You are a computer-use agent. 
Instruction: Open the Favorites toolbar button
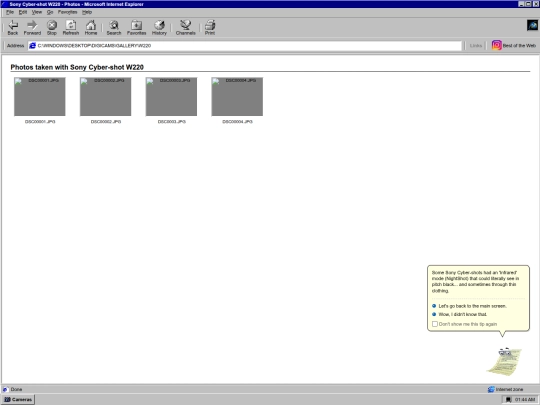pyautogui.click(x=136, y=28)
